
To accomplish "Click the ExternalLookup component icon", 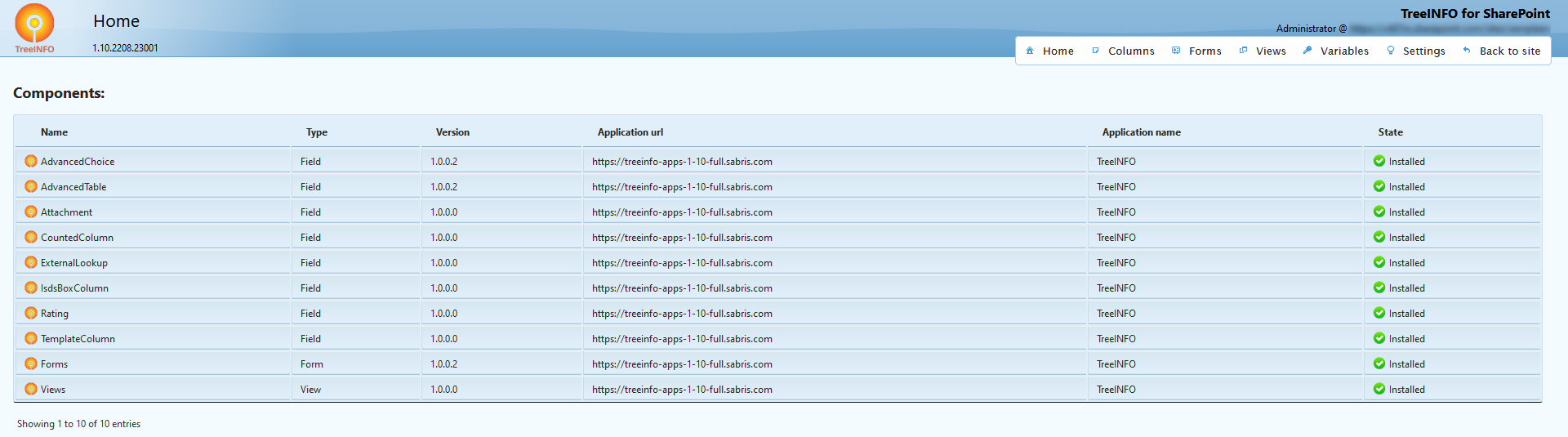I will click(x=31, y=262).
